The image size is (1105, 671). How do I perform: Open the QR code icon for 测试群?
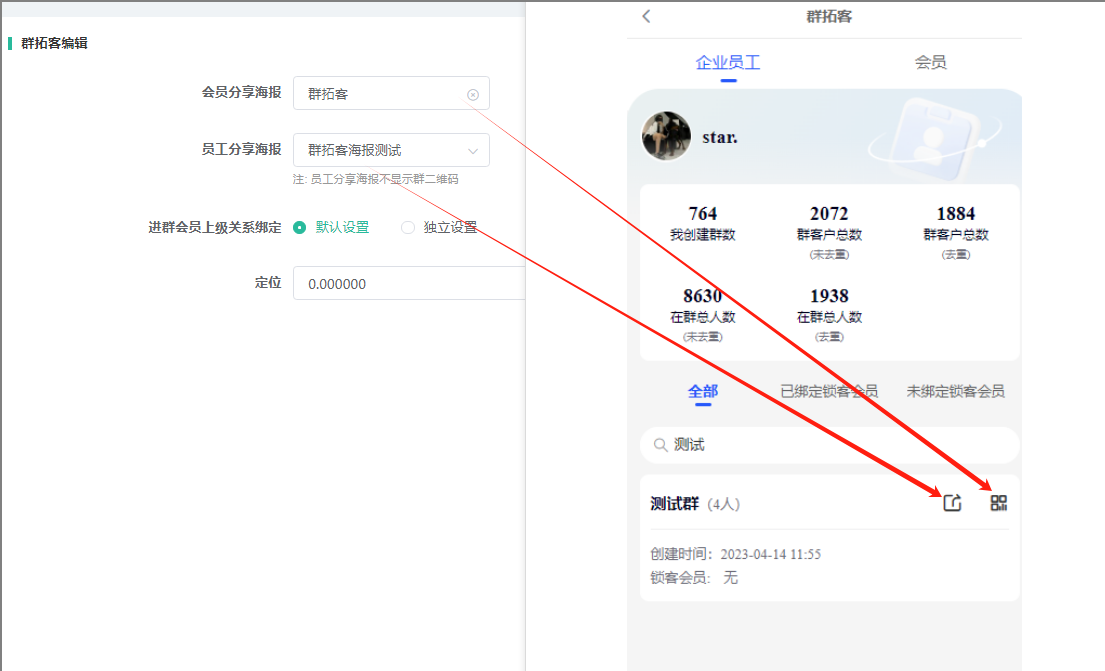click(x=998, y=503)
